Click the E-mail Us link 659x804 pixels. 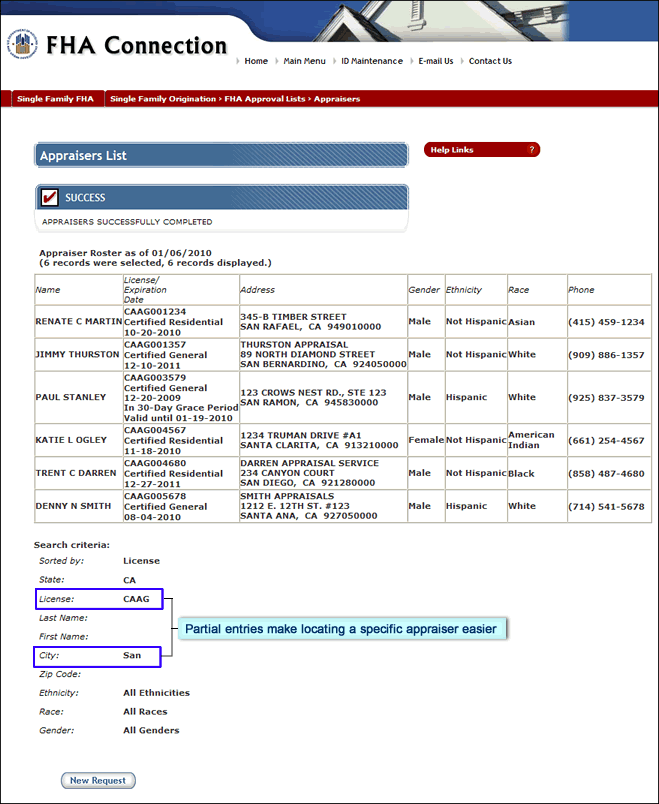(x=435, y=61)
